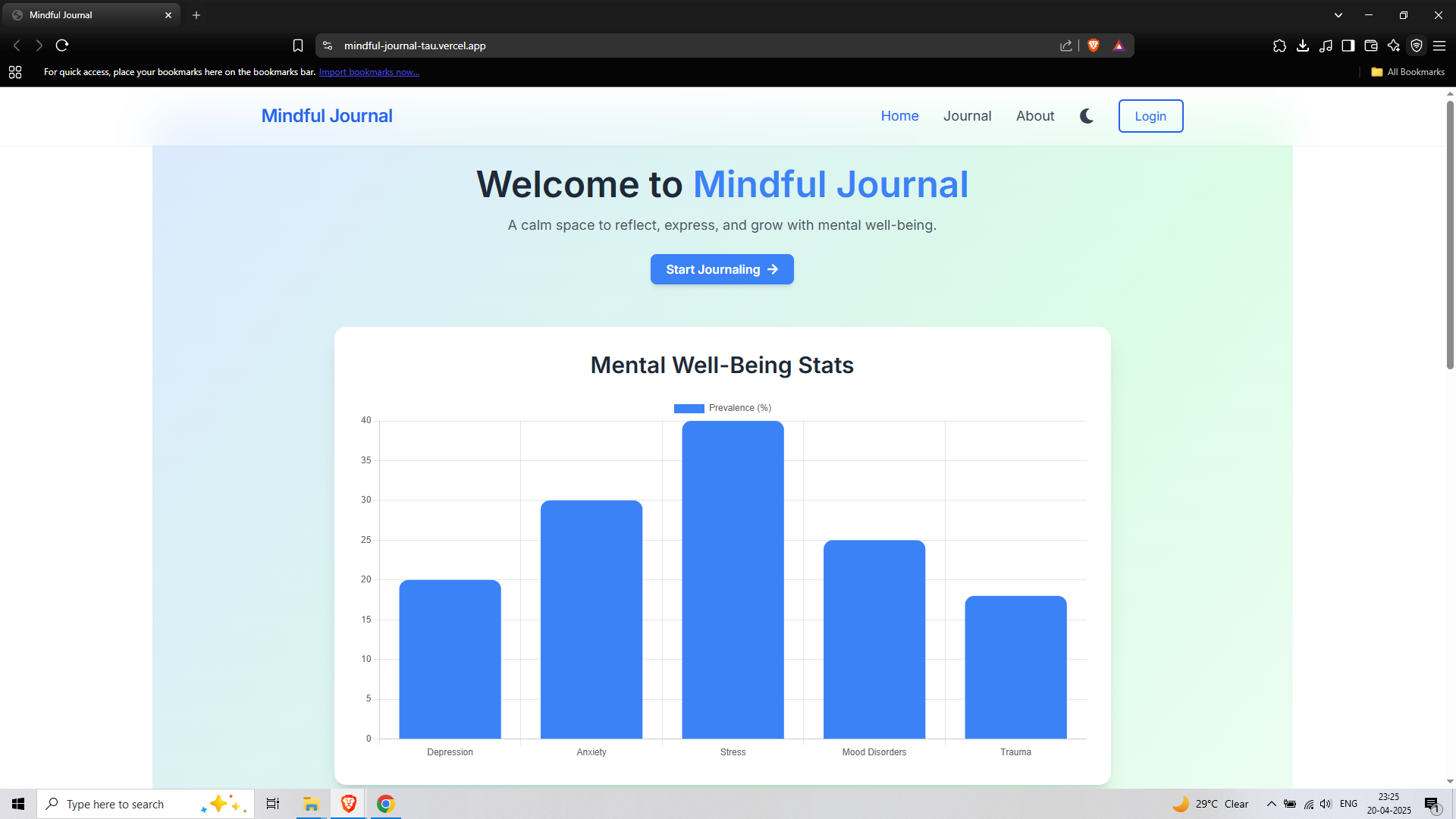1456x819 pixels.
Task: Open Brave Rewards triangle icon
Action: [x=1119, y=45]
